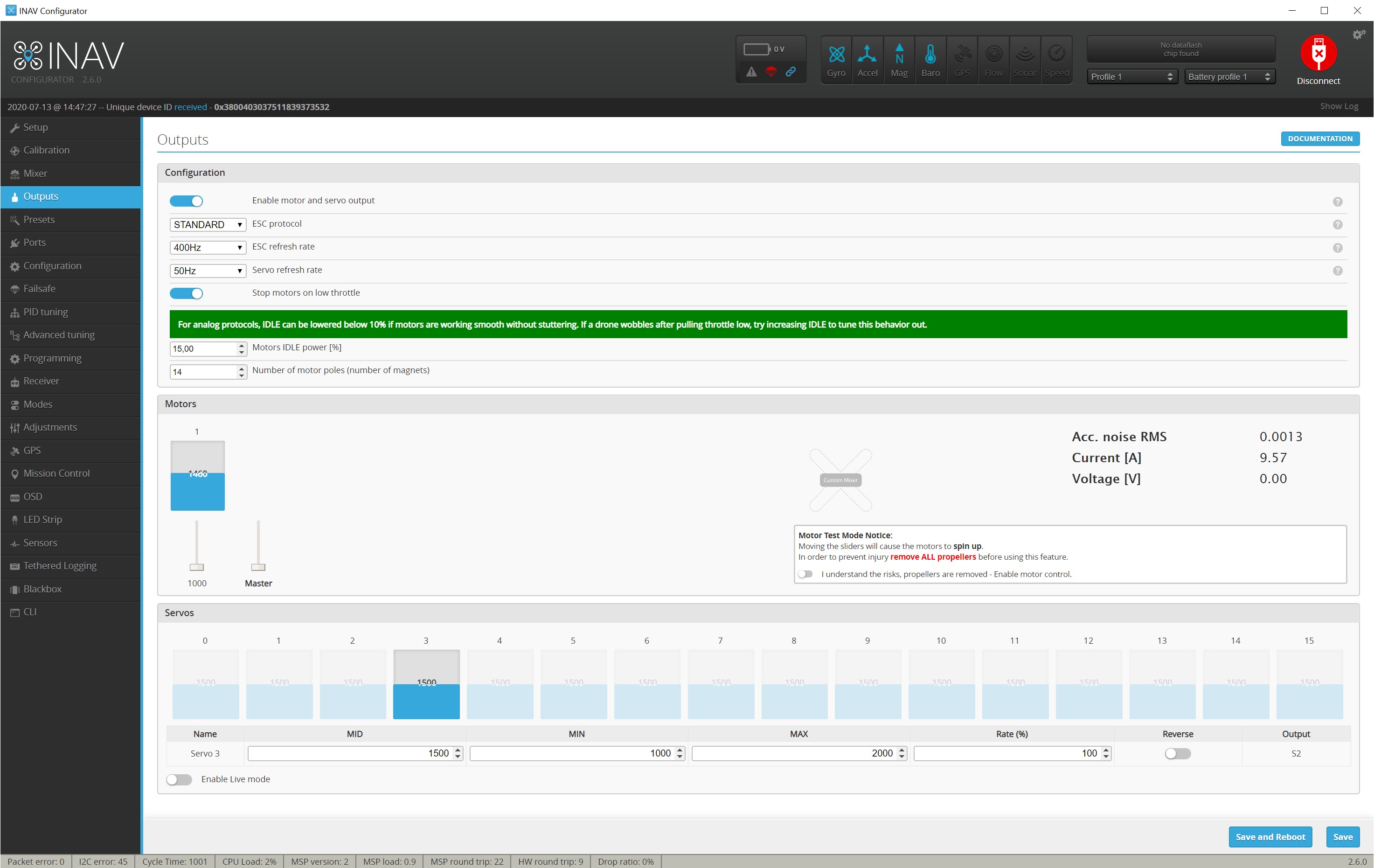Click the red Disconnect USB icon
Screen dimensions: 1374x868
1318,54
